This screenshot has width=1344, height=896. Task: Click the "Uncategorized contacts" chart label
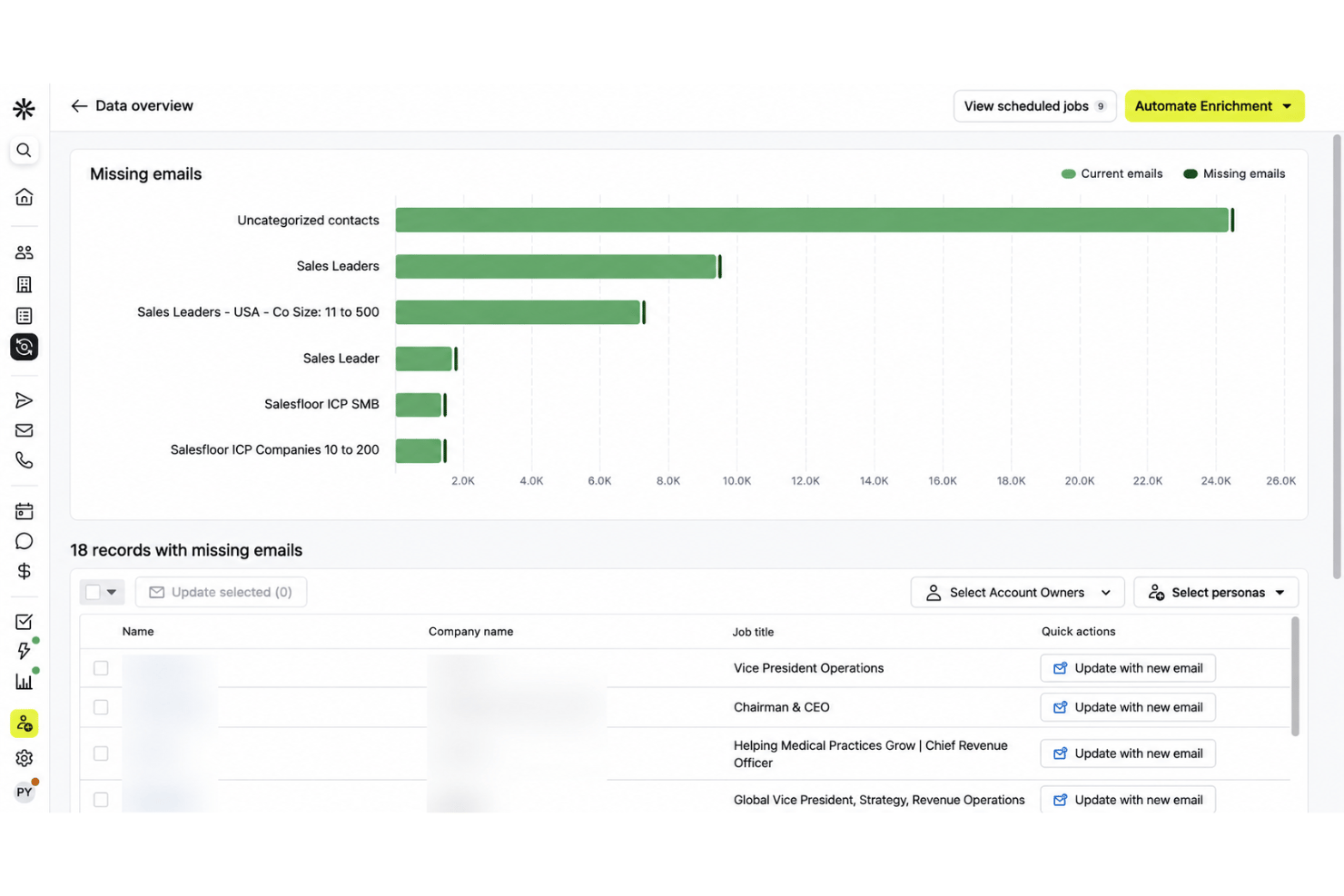point(308,221)
